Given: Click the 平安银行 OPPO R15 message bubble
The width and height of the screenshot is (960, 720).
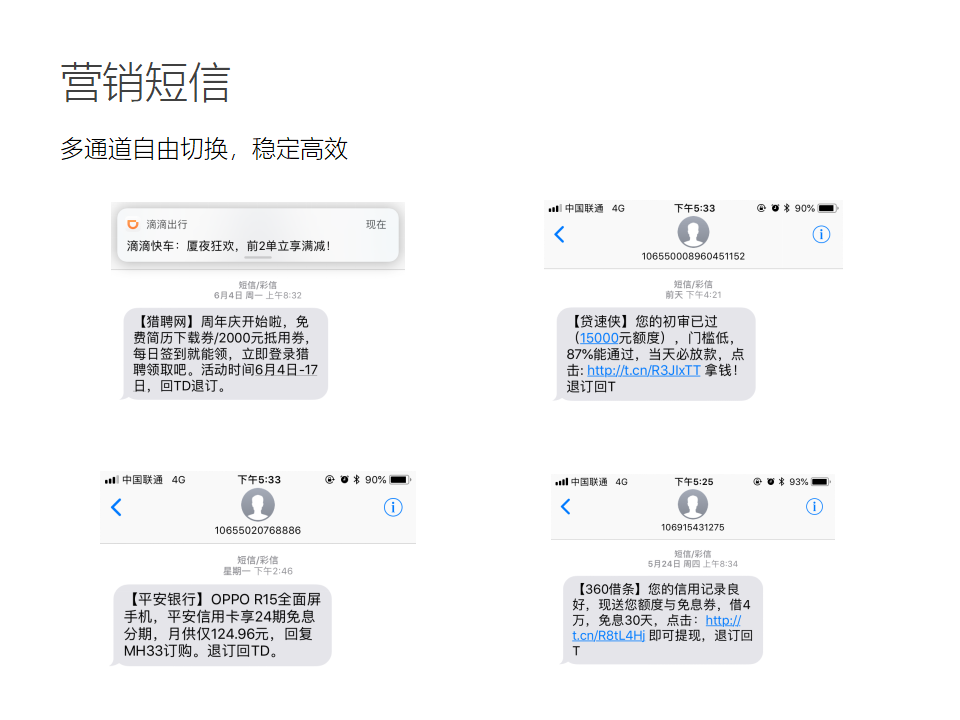Looking at the screenshot, I should 222,625.
